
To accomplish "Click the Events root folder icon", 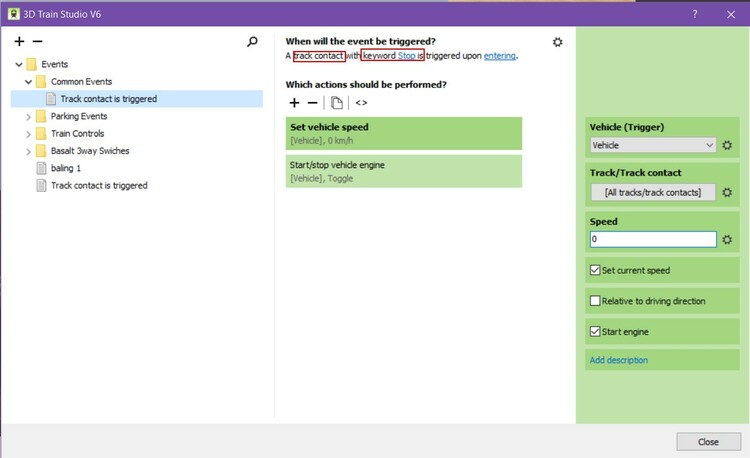I will [32, 64].
